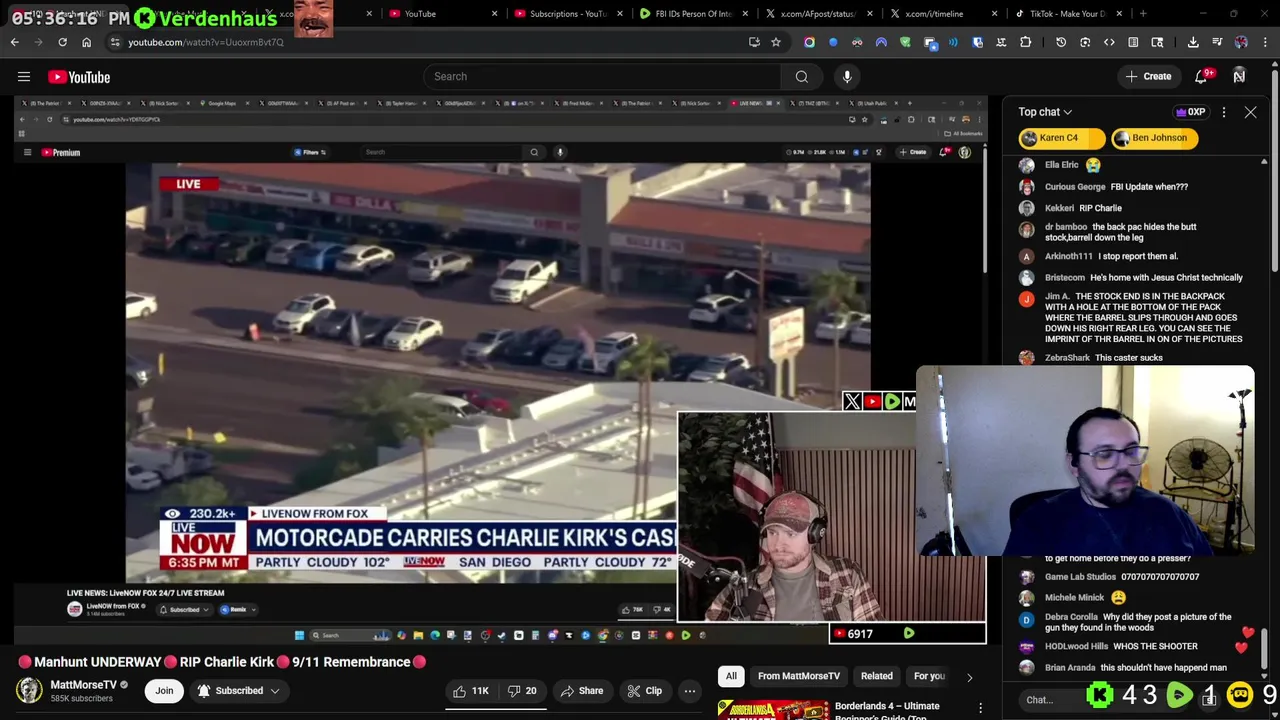Open the browser home page
The image size is (1280, 720).
pyautogui.click(x=86, y=42)
